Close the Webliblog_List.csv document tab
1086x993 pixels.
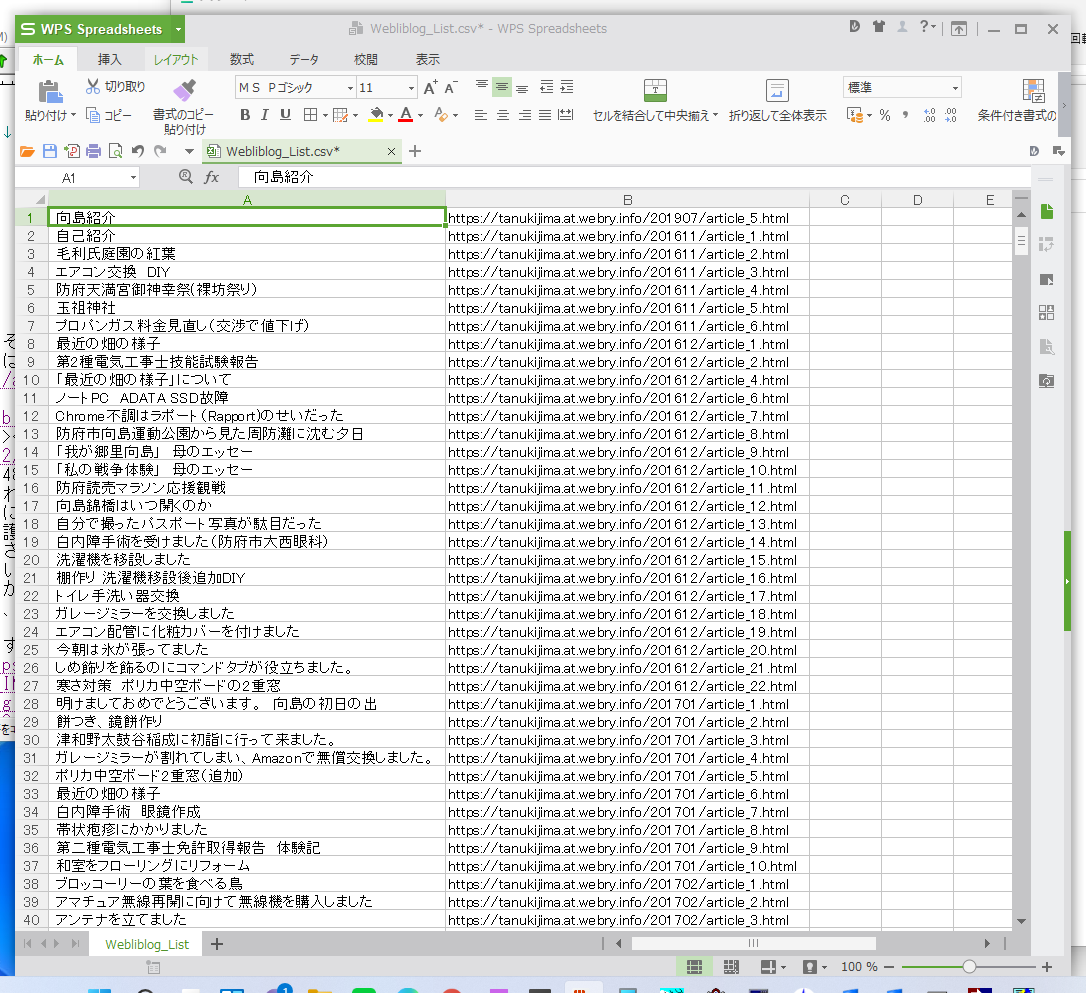[x=391, y=152]
